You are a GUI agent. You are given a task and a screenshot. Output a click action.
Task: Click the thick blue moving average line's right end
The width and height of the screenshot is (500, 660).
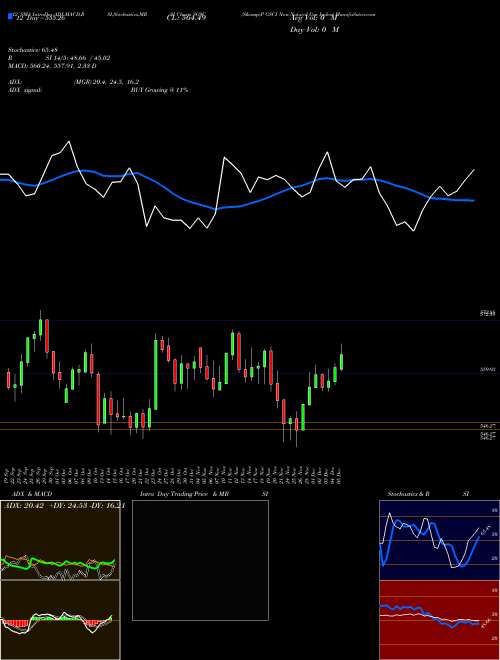tap(473, 200)
